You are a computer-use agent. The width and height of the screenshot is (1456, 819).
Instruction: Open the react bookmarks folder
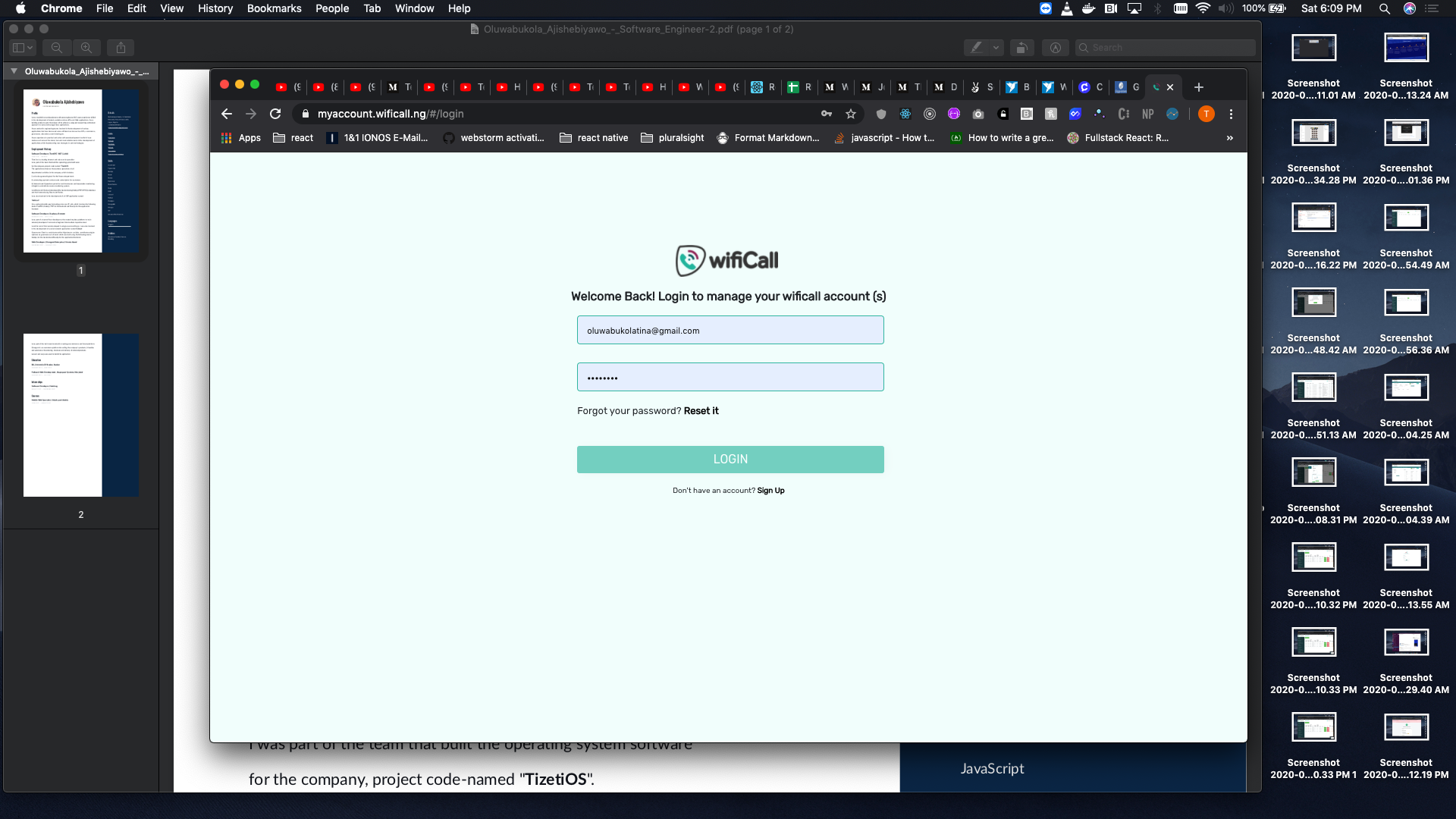pyautogui.click(x=293, y=138)
